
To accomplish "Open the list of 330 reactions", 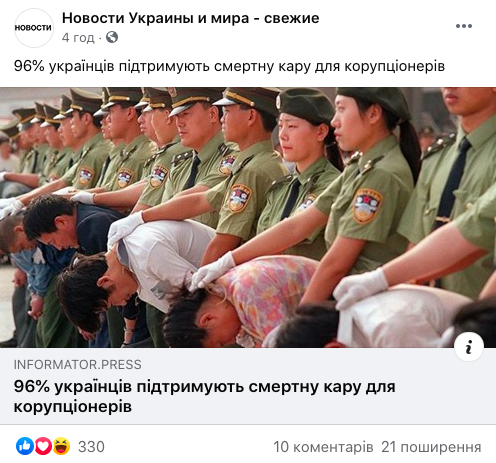I will coord(91,447).
